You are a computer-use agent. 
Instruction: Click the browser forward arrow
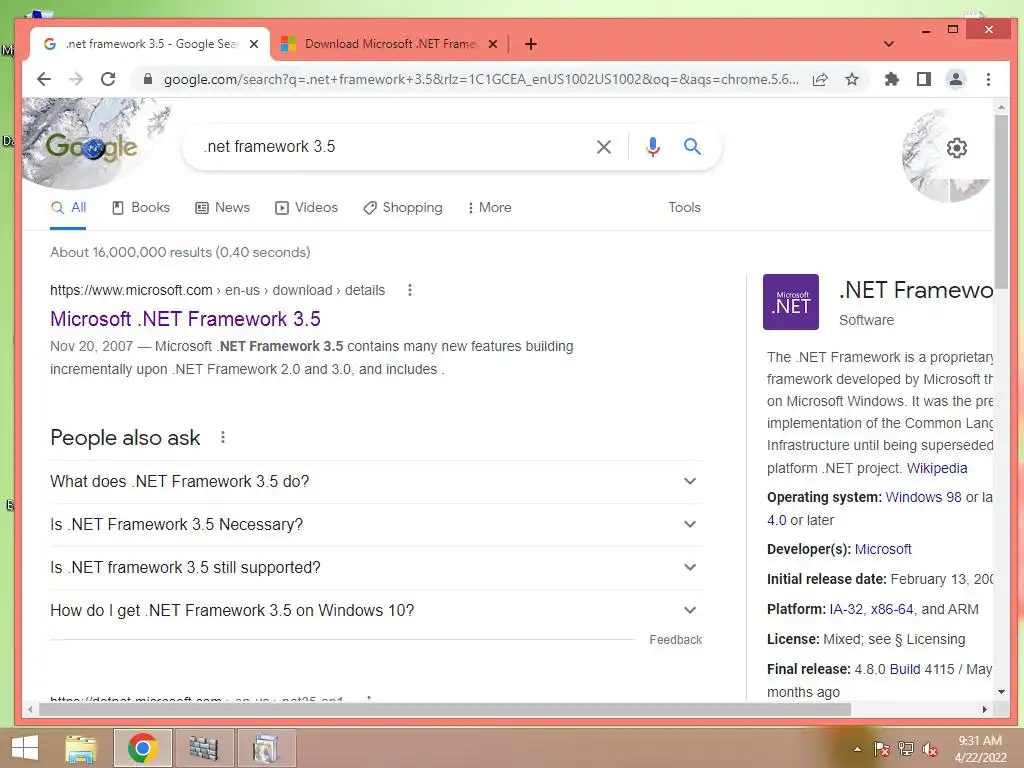click(x=76, y=79)
